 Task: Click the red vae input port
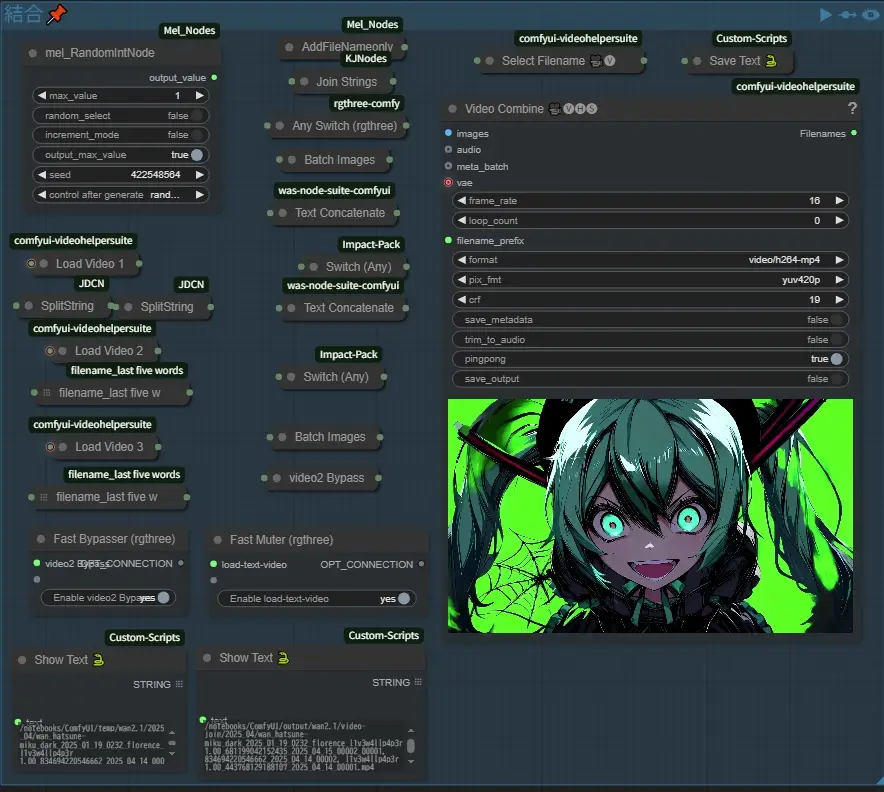pos(448,182)
